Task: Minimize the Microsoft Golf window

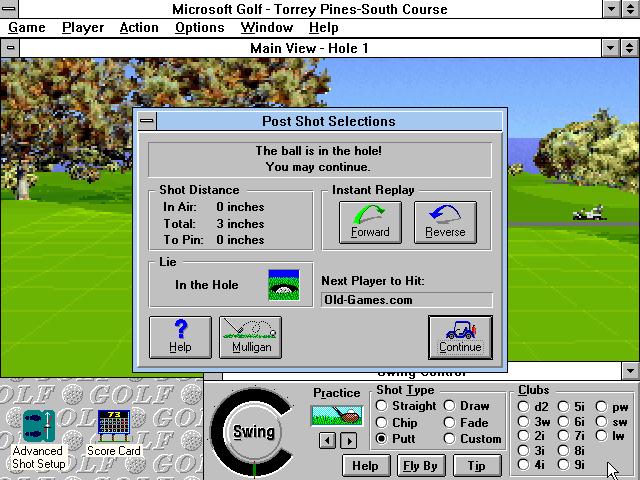Action: click(612, 9)
